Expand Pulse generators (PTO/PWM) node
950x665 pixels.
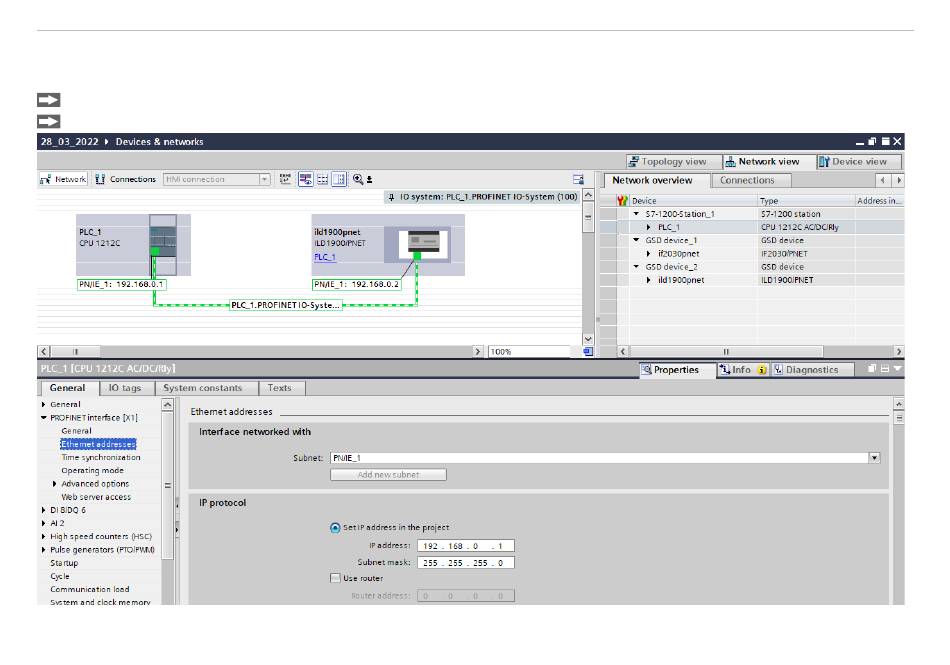44,550
